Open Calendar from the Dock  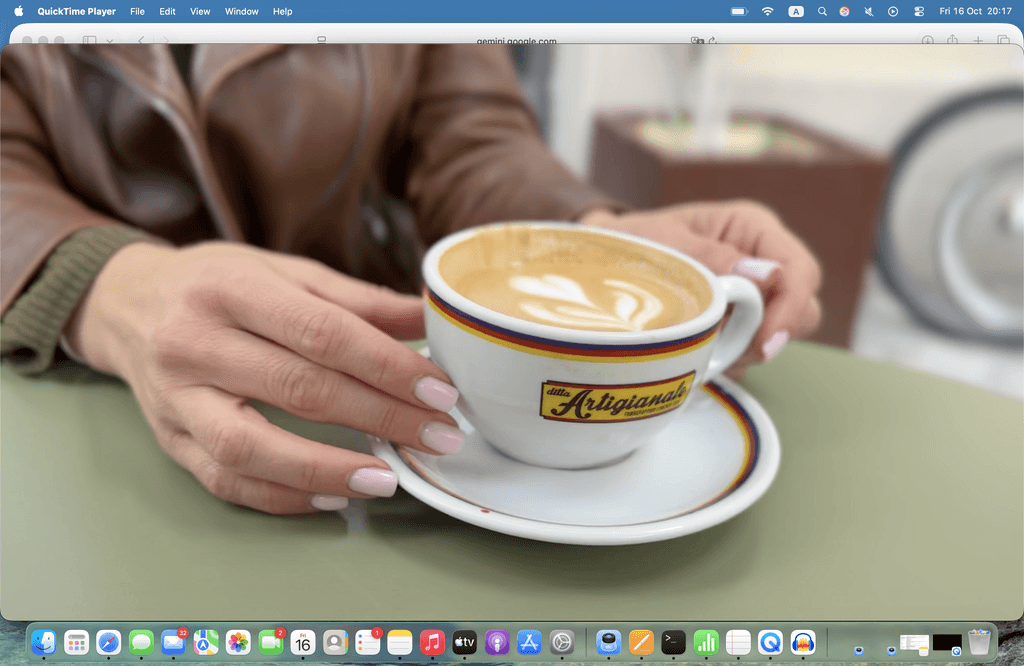[x=303, y=642]
